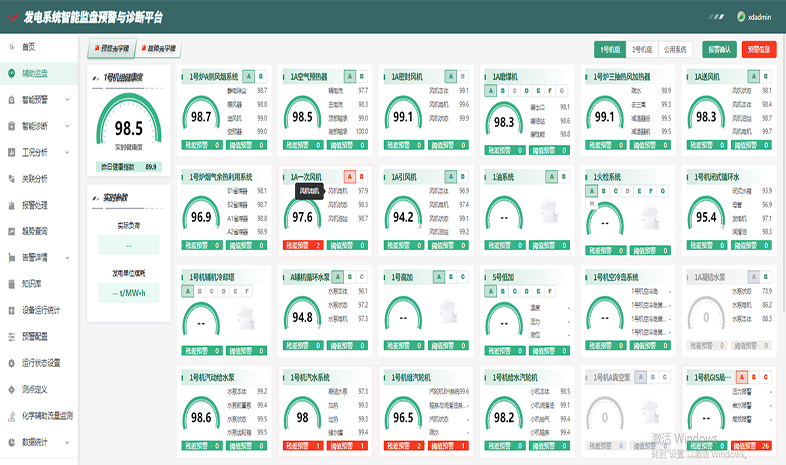Switch to the 公用系统 tab
This screenshot has width=786, height=465.
tap(674, 48)
